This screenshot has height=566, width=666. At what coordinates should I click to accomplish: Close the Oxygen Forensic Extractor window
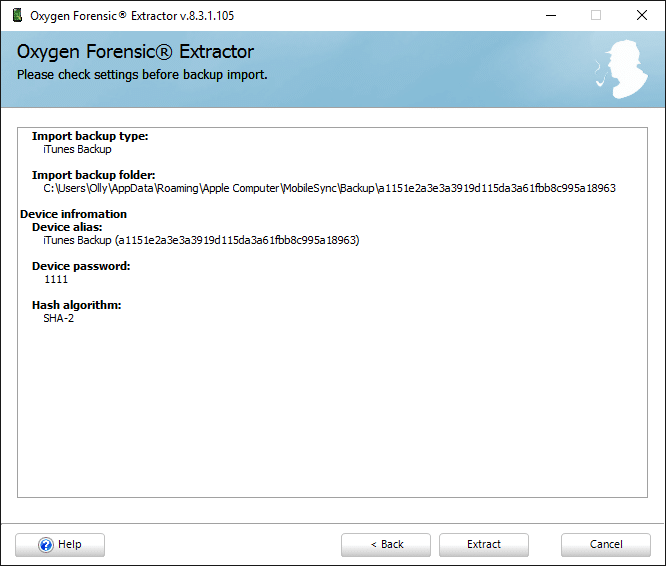[x=642, y=15]
